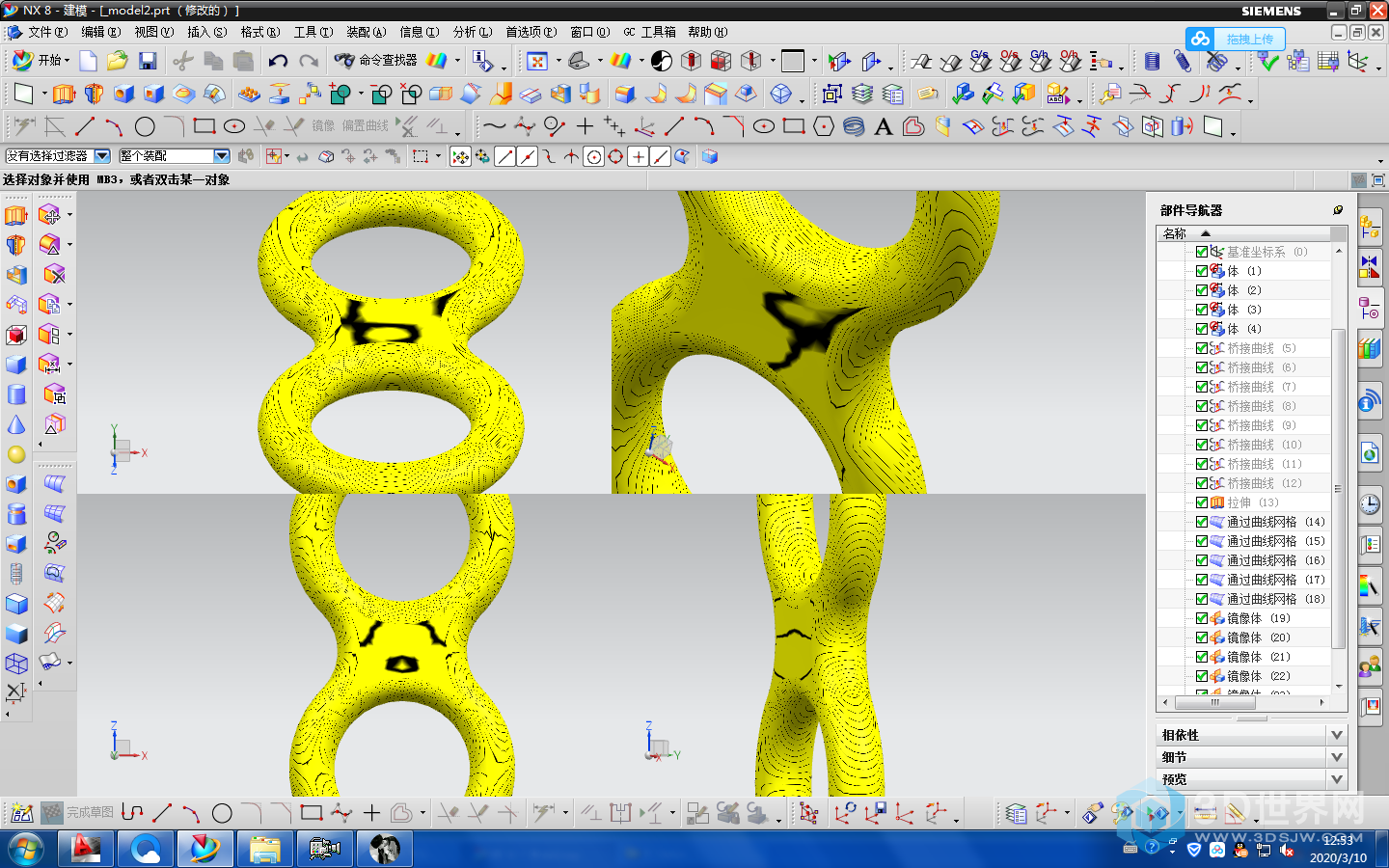Click the Unite boolean icon
The width and height of the screenshot is (1389, 868).
point(340,94)
